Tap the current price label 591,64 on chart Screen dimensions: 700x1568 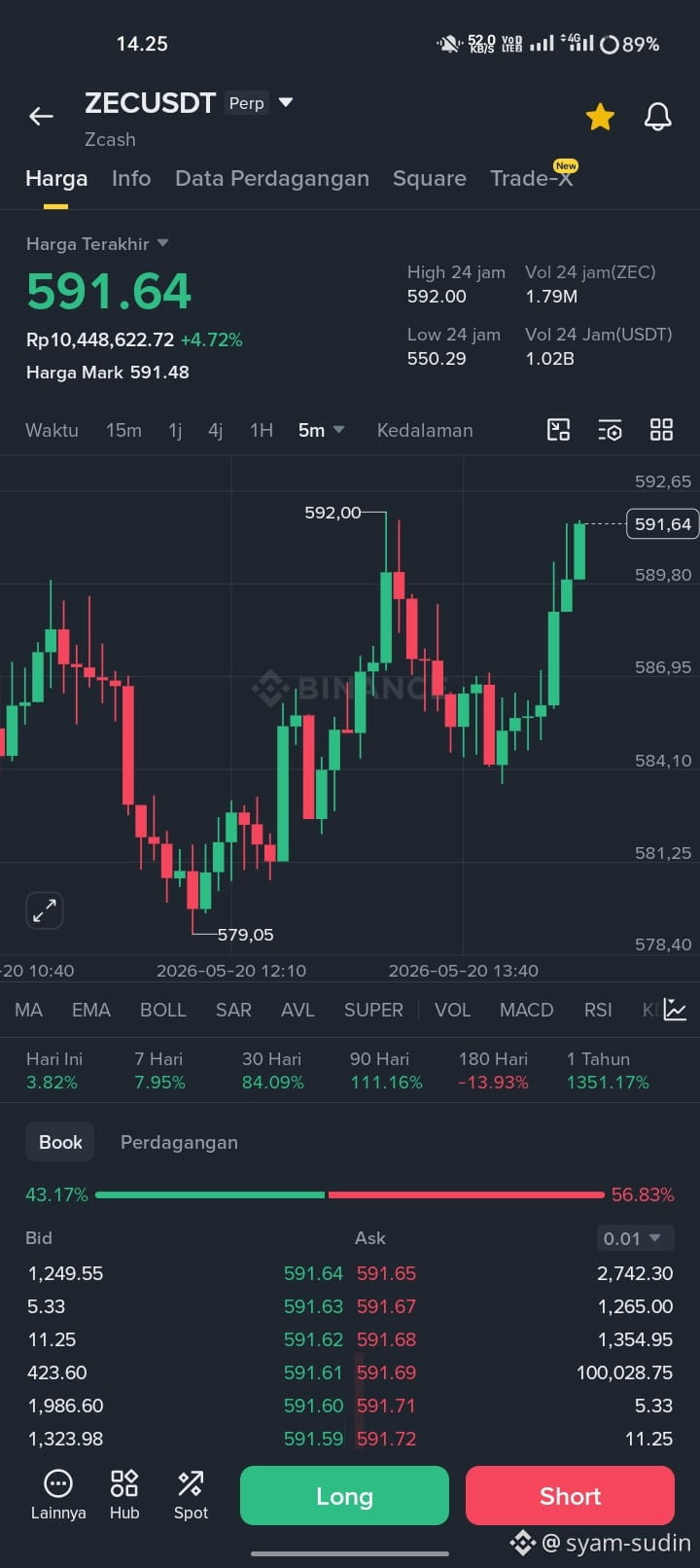pyautogui.click(x=663, y=524)
